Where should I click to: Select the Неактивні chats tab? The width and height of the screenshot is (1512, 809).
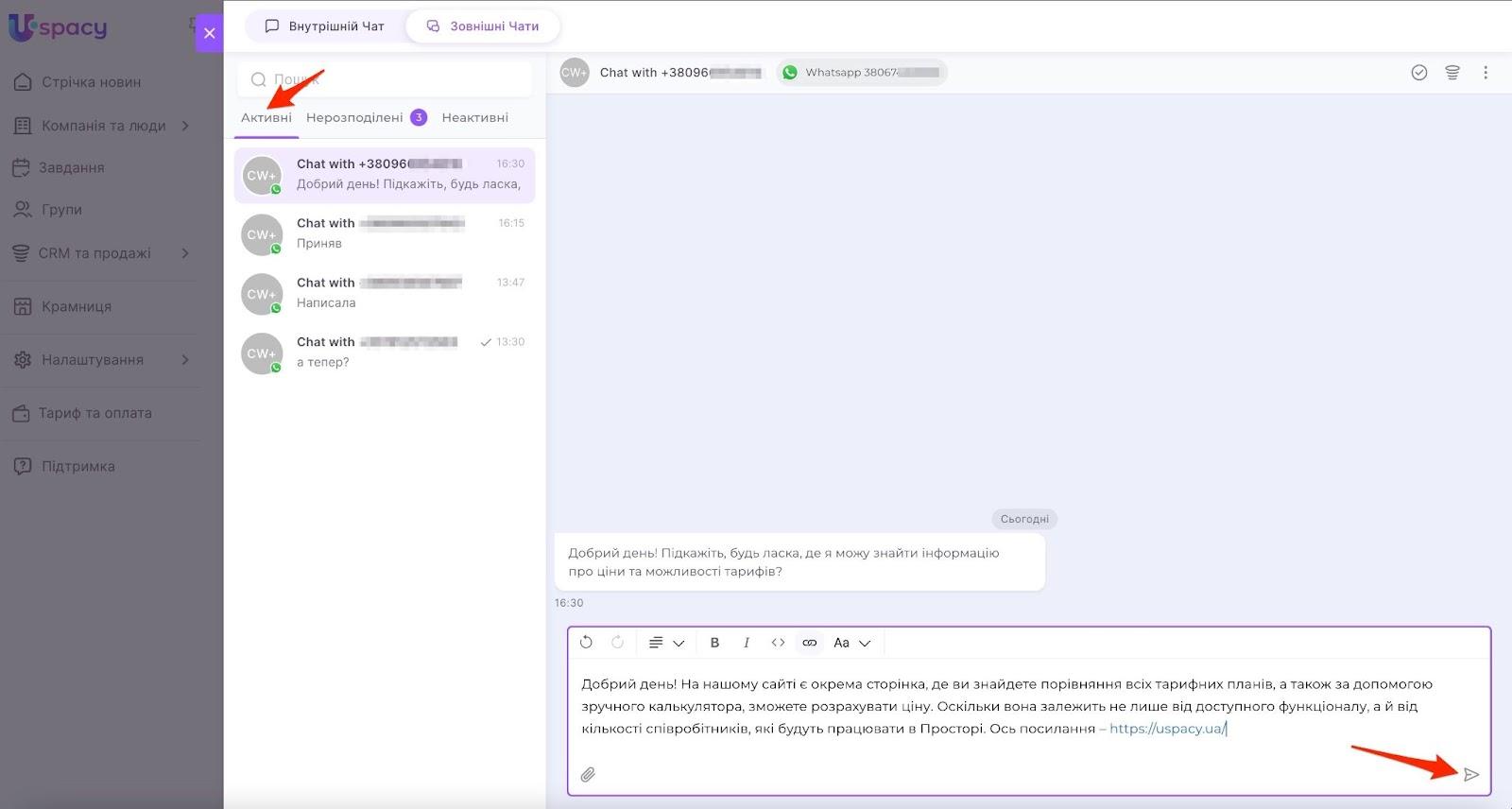tap(475, 118)
